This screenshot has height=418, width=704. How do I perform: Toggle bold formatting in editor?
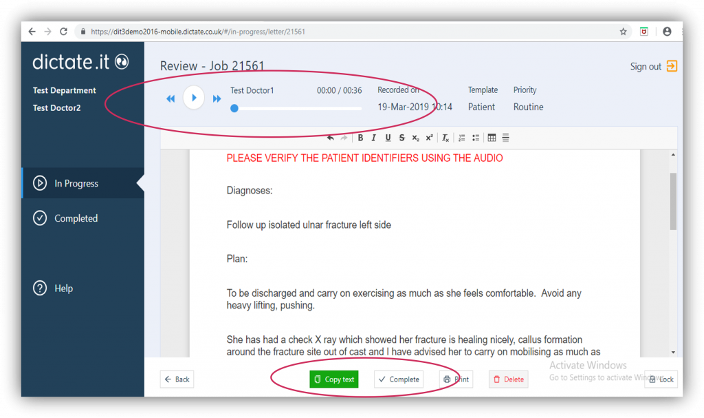pyautogui.click(x=360, y=138)
